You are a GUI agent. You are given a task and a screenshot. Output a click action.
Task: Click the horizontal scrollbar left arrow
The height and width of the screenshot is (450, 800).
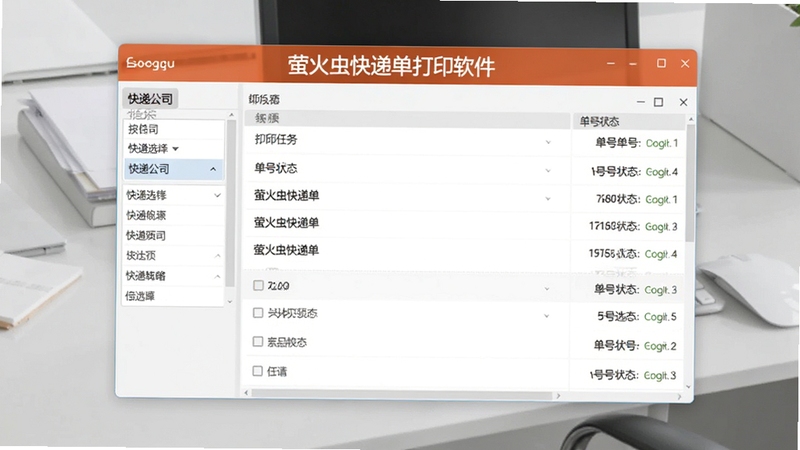(x=247, y=393)
